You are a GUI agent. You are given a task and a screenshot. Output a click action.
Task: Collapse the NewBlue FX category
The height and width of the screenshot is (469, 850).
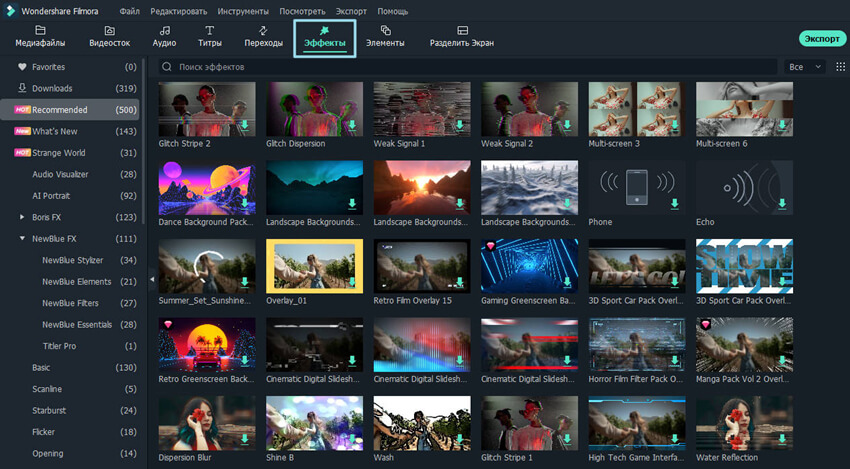point(22,239)
